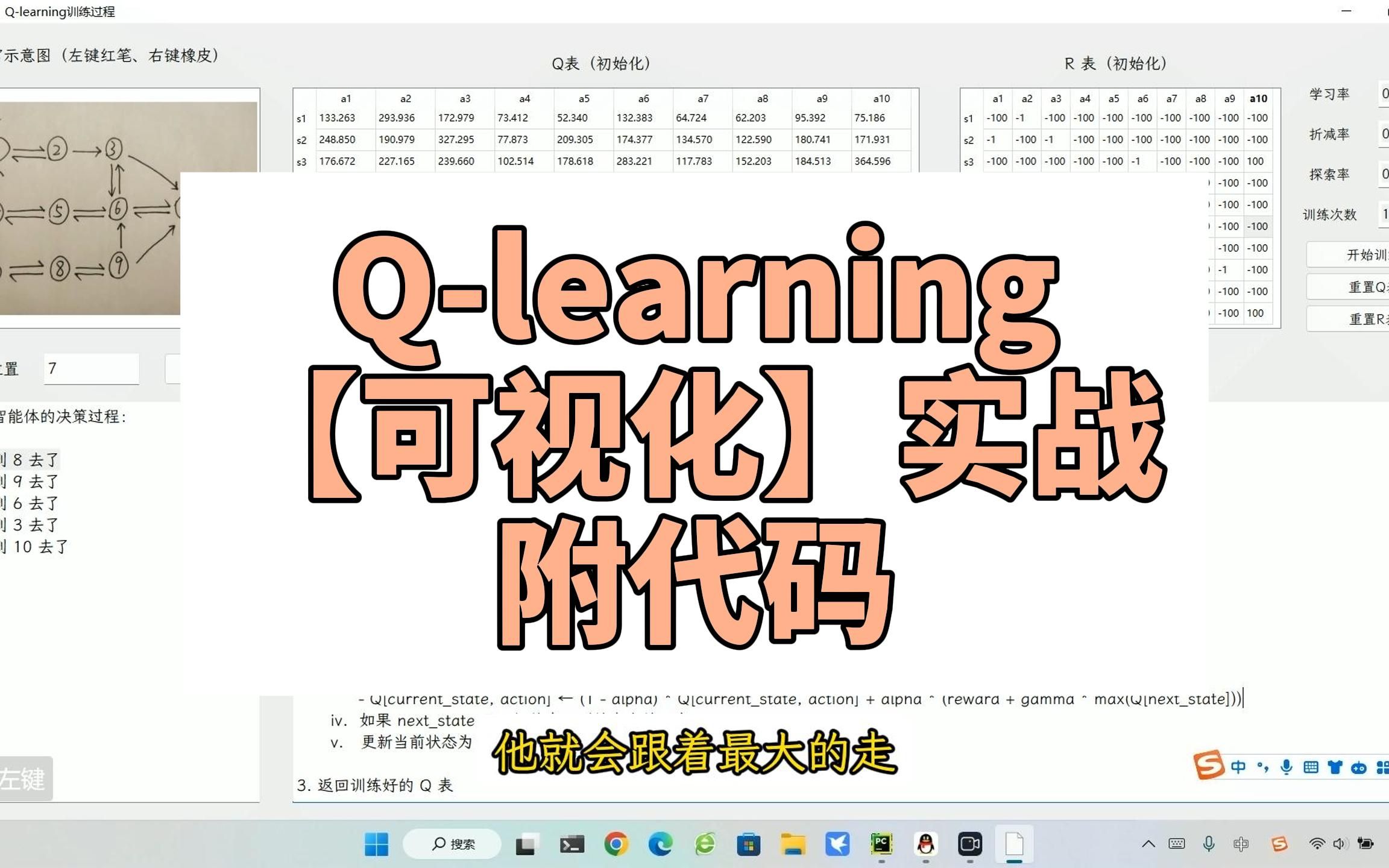1389x868 pixels.
Task: Open QQ penguin taskbar icon
Action: point(926,844)
